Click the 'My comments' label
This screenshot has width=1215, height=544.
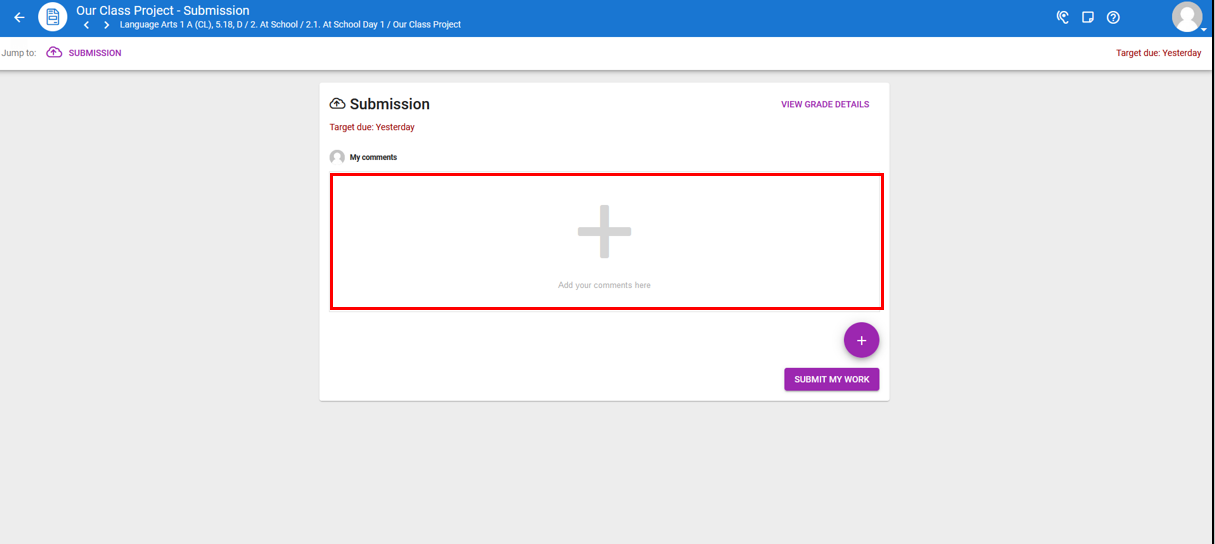pyautogui.click(x=373, y=157)
